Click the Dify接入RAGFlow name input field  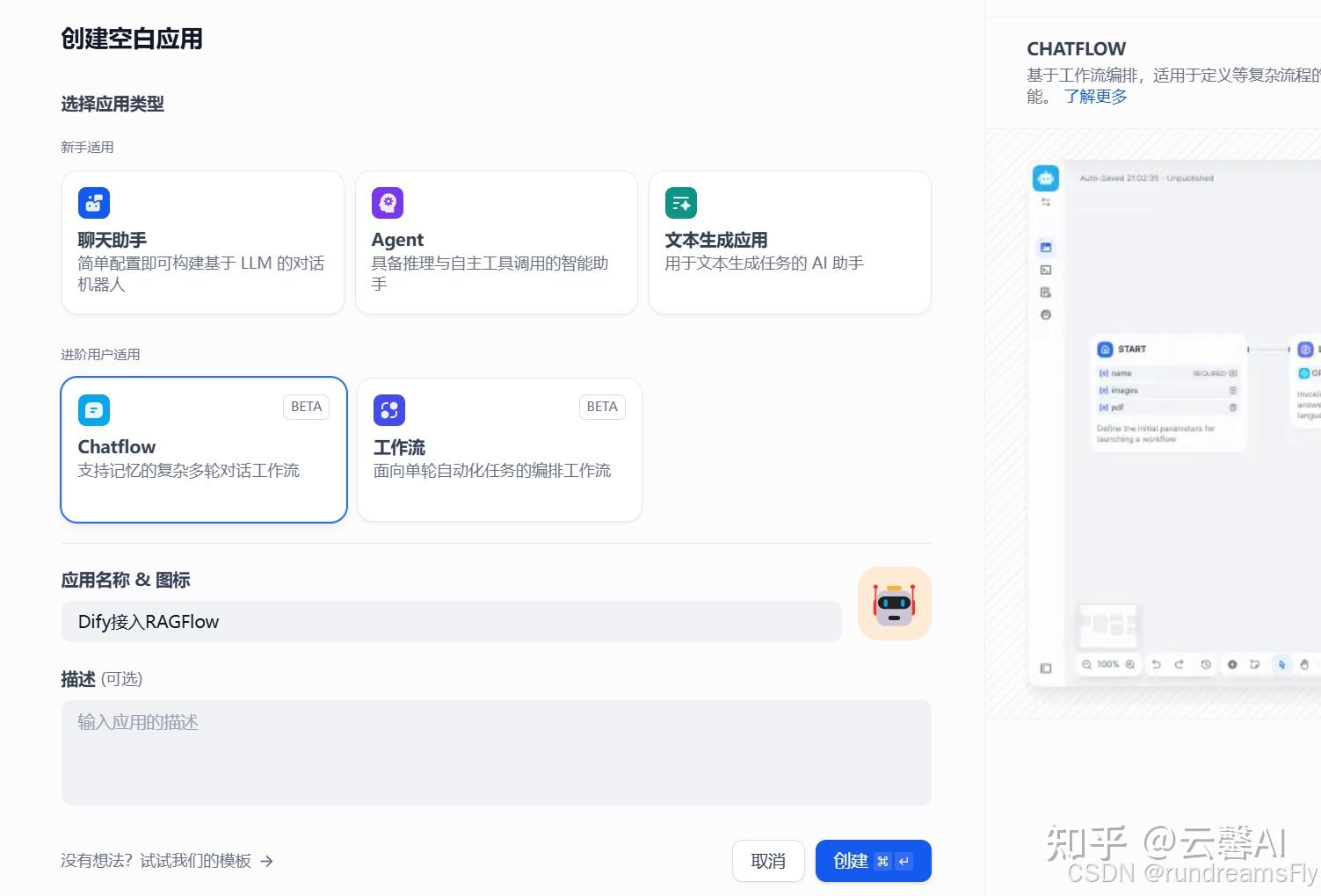451,621
